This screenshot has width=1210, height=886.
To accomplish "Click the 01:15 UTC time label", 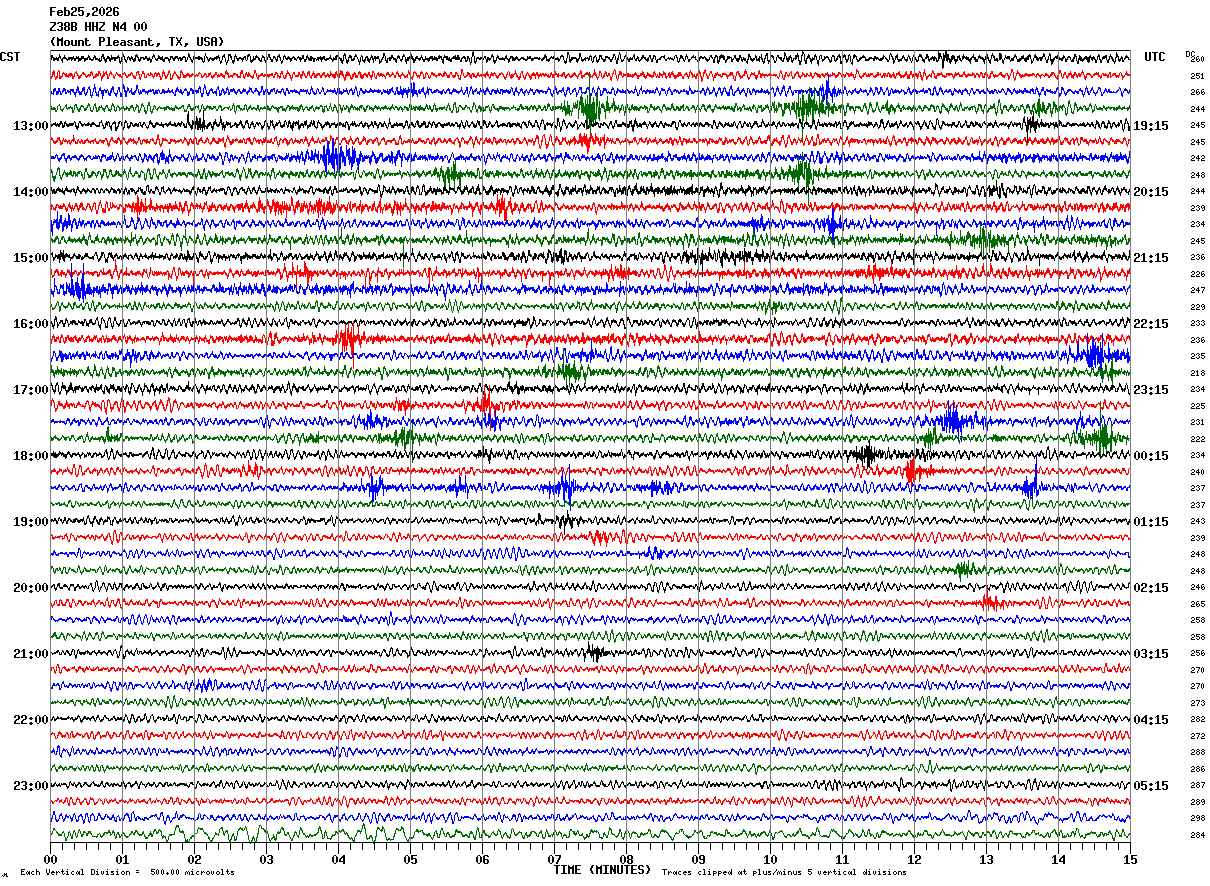I will pyautogui.click(x=1151, y=522).
